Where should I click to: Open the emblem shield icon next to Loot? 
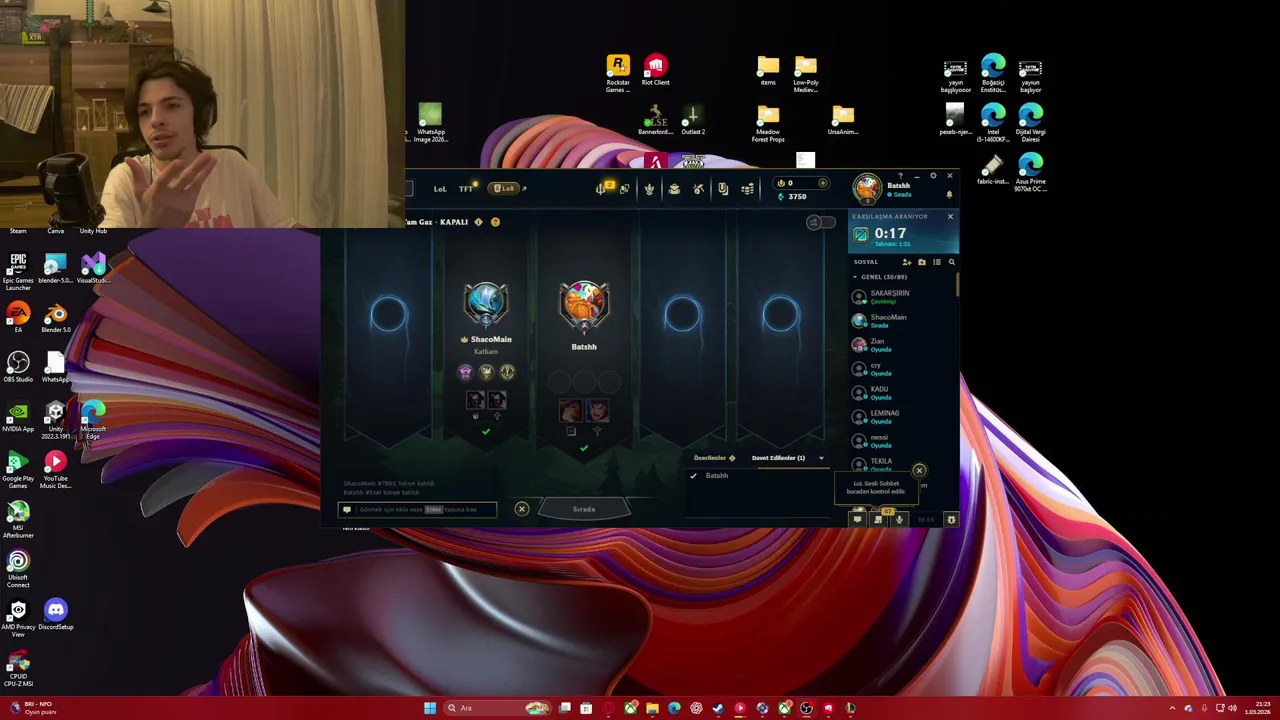coord(723,188)
